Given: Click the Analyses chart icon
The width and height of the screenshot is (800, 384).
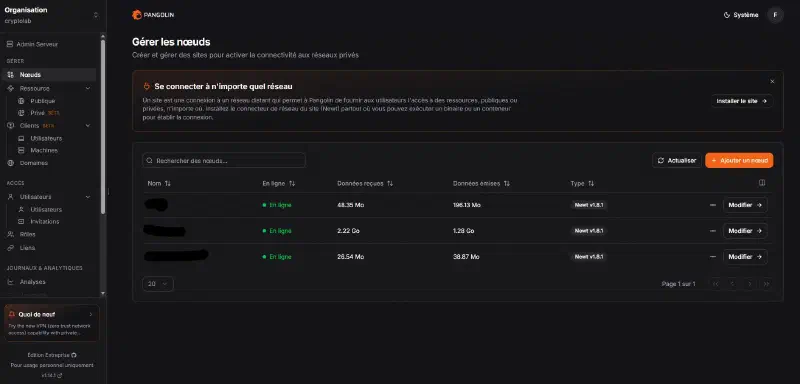Looking at the screenshot, I should pyautogui.click(x=11, y=281).
